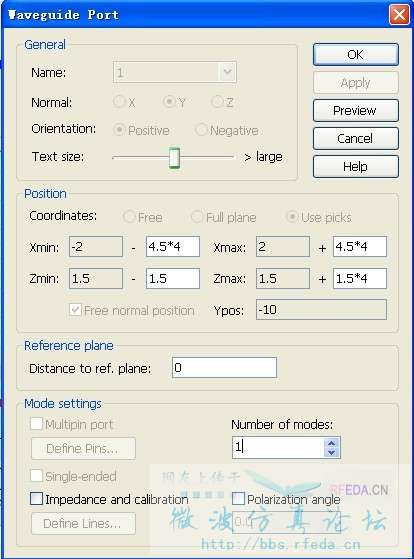Click the Xmin offset field 4.5*4
This screenshot has width=414, height=559.
[173, 246]
